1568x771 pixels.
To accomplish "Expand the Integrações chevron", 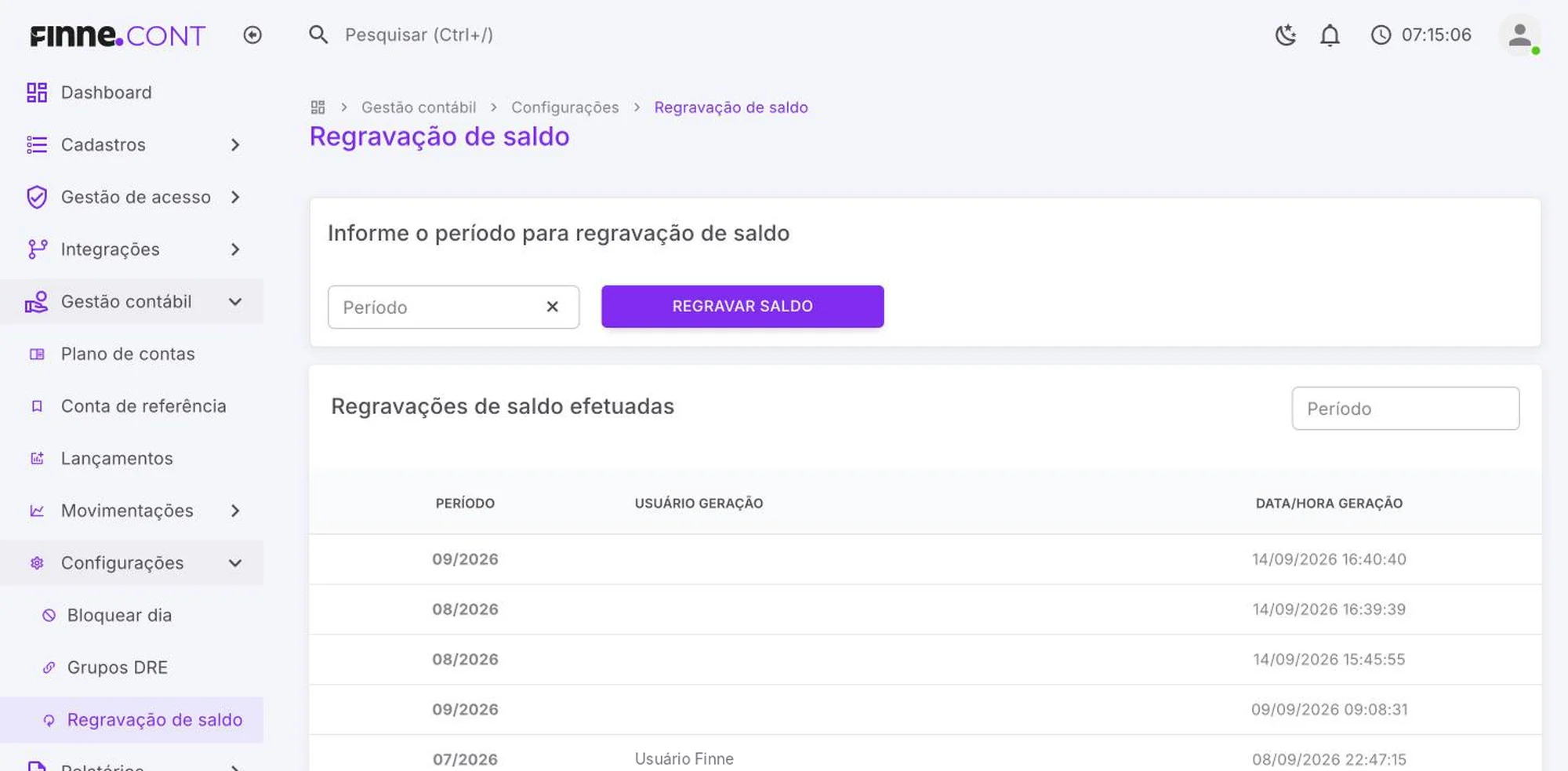I will pos(235,249).
